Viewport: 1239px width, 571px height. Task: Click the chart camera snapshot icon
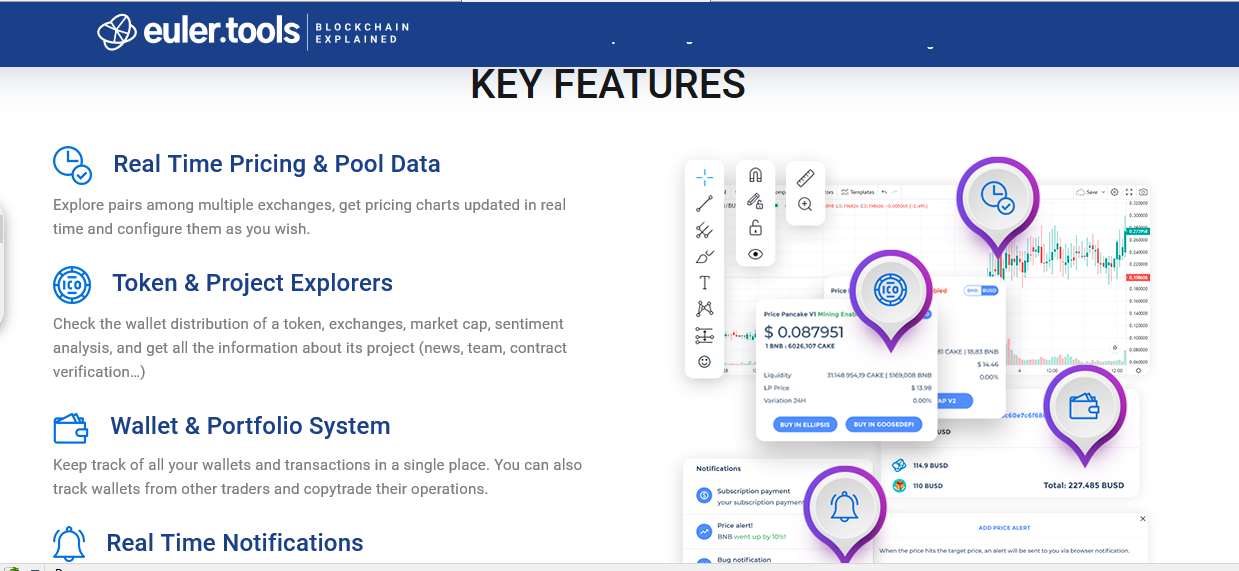pyautogui.click(x=1143, y=192)
